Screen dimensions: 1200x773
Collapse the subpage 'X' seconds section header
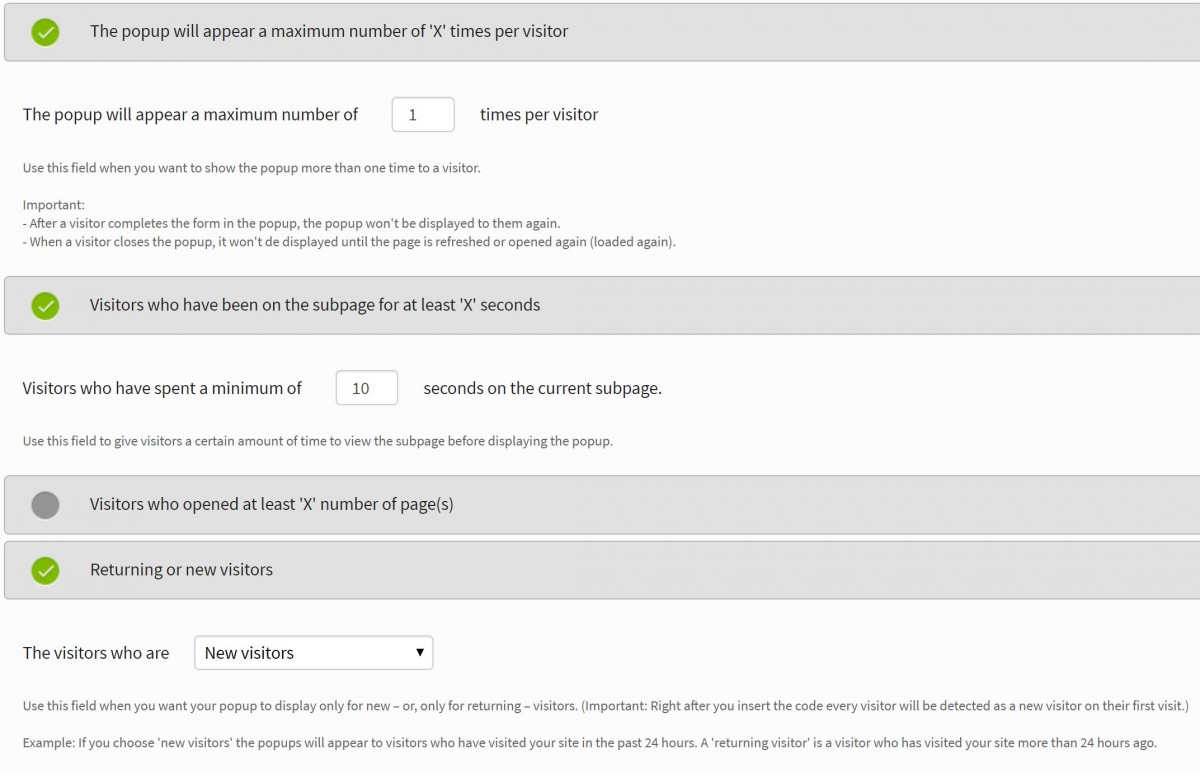pos(314,305)
